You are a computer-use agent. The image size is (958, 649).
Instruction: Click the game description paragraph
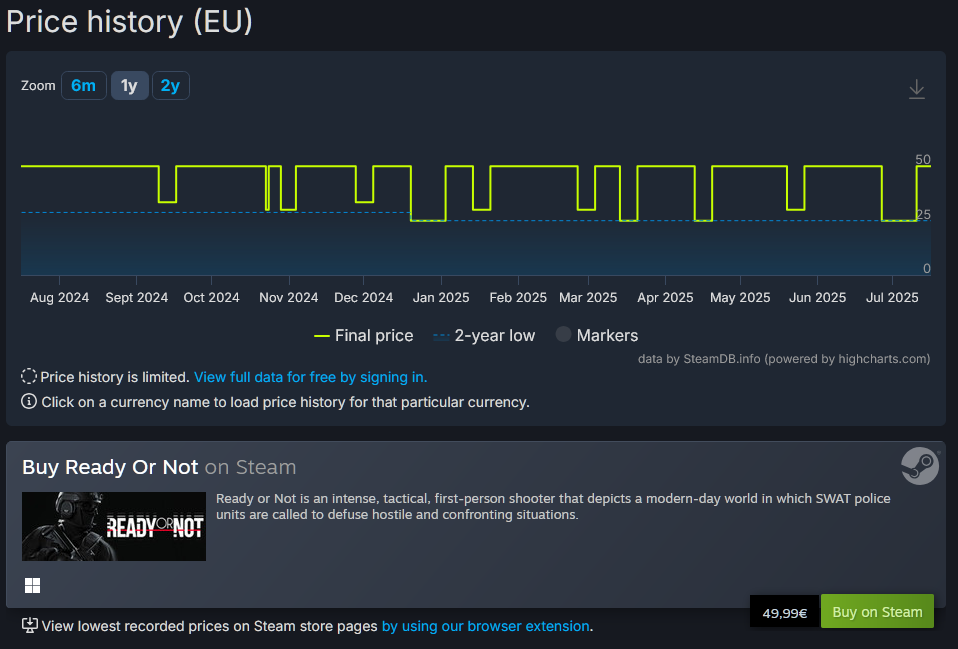pos(553,507)
